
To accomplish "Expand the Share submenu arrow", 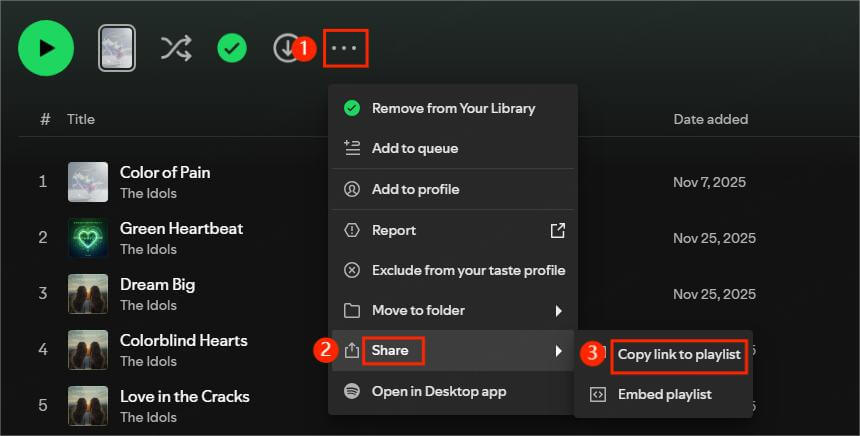I will (x=558, y=351).
